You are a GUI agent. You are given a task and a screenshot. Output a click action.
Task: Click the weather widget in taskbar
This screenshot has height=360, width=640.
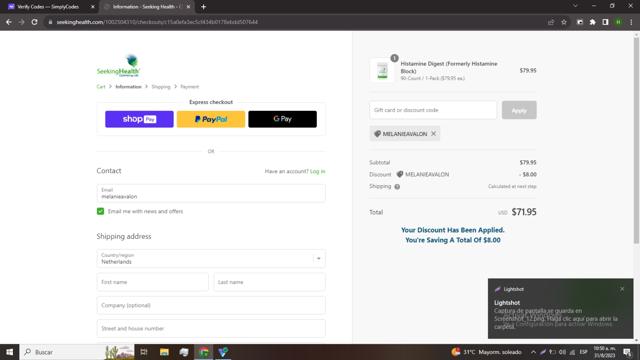487,352
